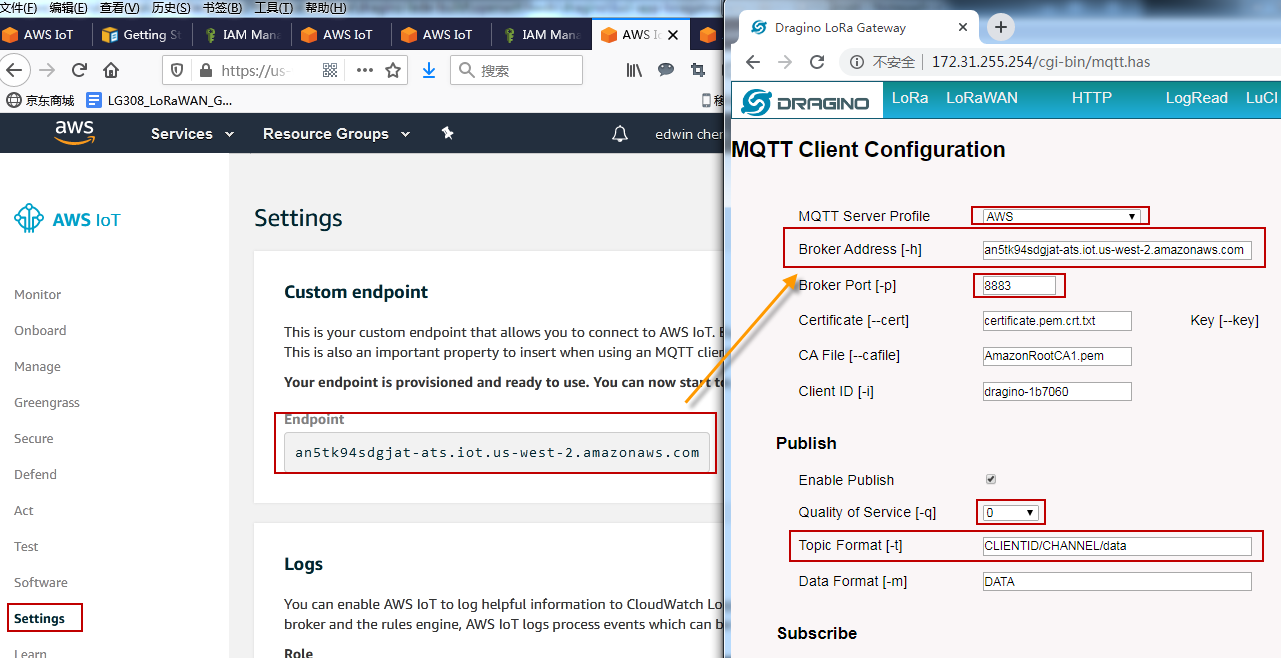Open the LogRead menu in Dragino
Viewport: 1281px width, 658px height.
[x=1196, y=98]
